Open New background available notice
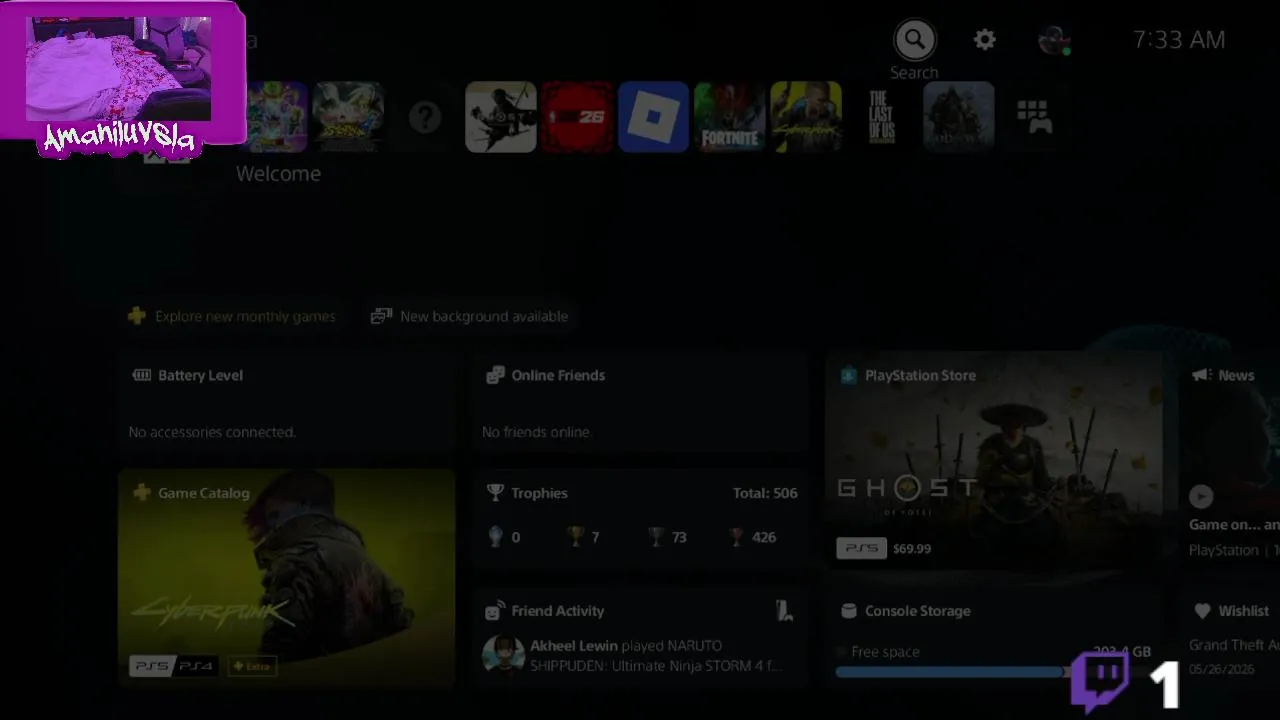The image size is (1280, 720). pyautogui.click(x=469, y=316)
